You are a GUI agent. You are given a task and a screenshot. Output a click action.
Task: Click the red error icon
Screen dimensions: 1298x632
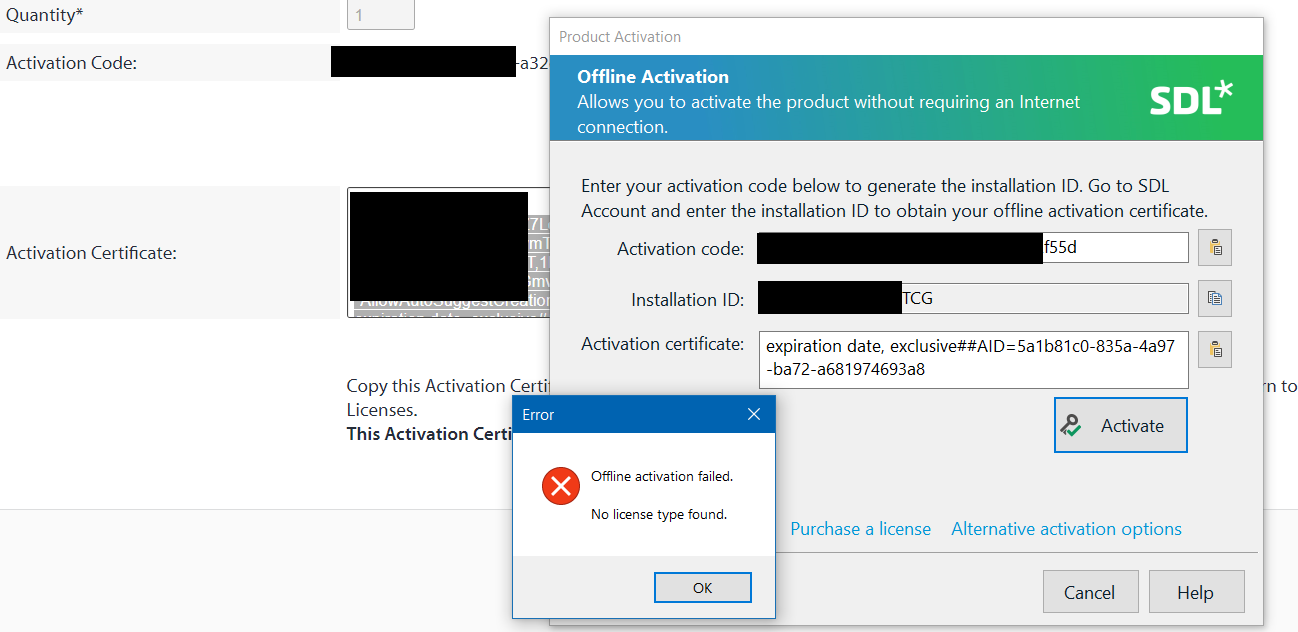pyautogui.click(x=560, y=487)
